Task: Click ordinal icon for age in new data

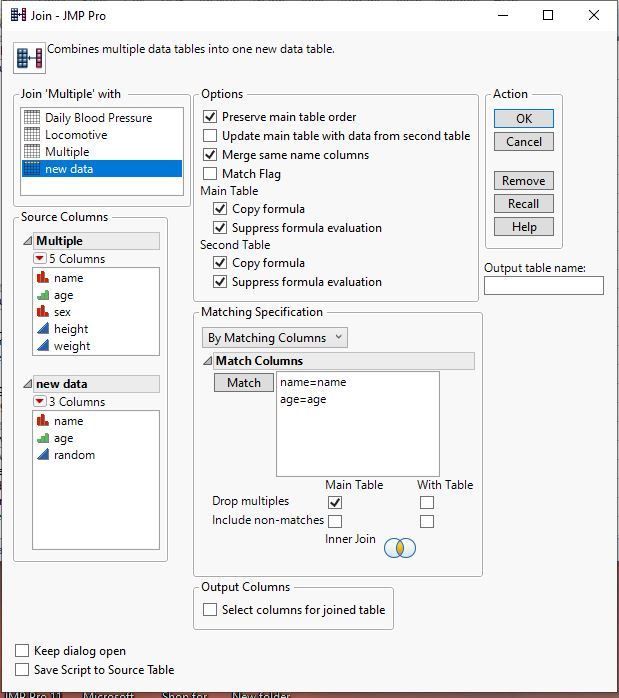Action: click(43, 438)
